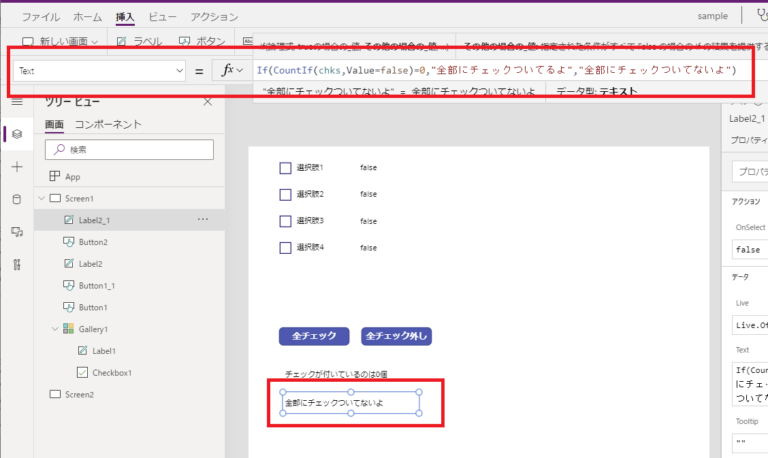Screen dimensions: 768x458
Task: Click the Checkbox1 control icon
Action: [82, 372]
